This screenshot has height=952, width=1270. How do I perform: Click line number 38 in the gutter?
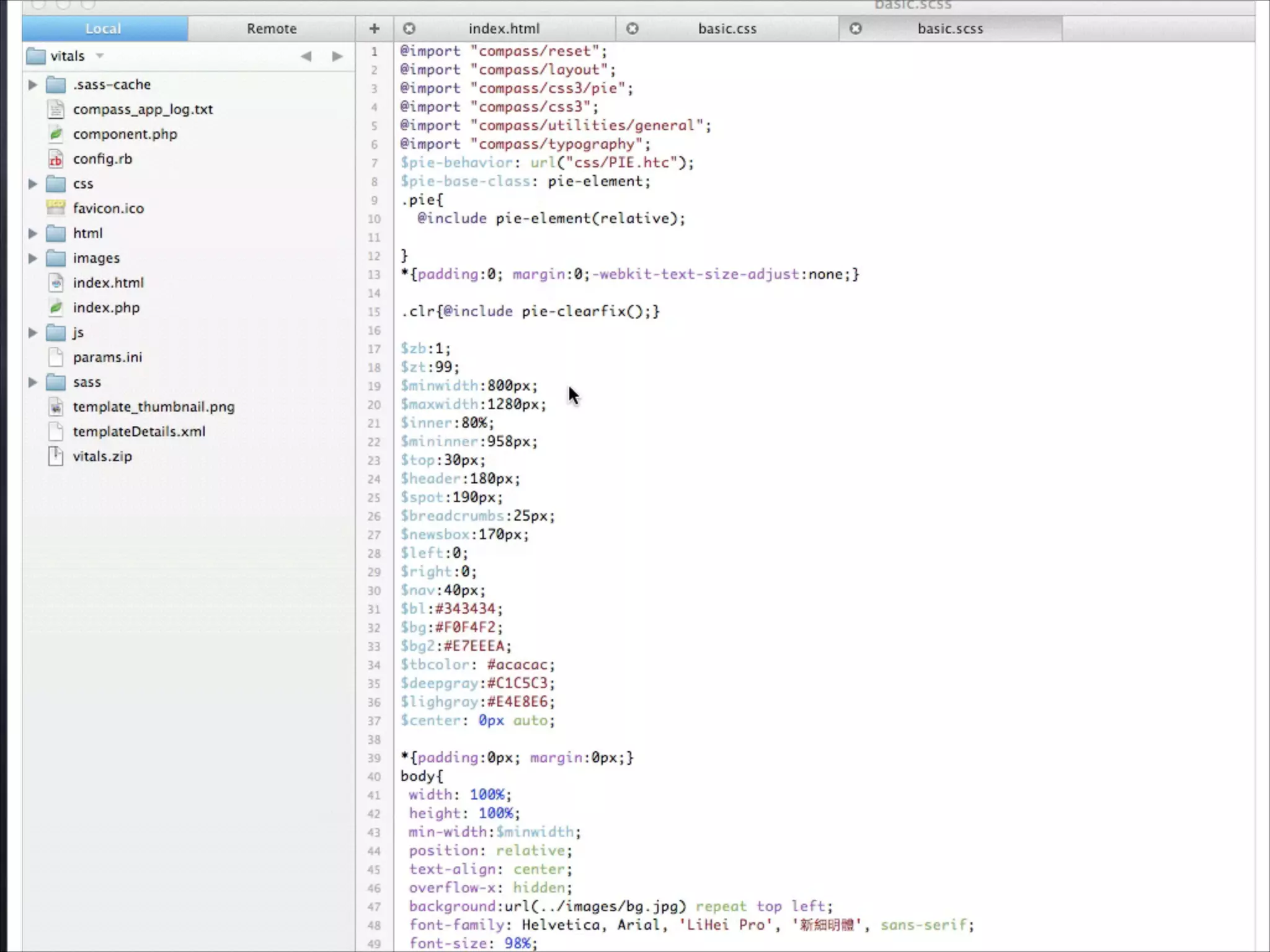pos(374,739)
